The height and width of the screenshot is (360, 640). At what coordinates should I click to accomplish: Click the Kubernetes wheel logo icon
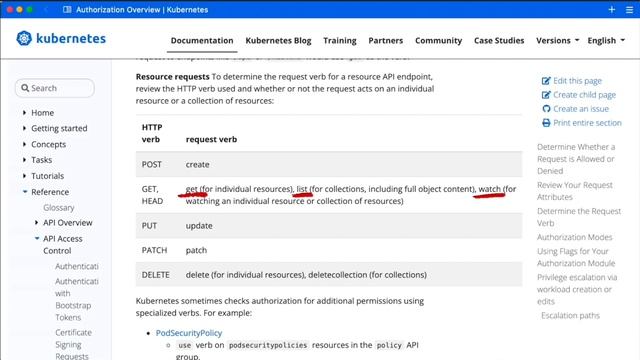(24, 38)
